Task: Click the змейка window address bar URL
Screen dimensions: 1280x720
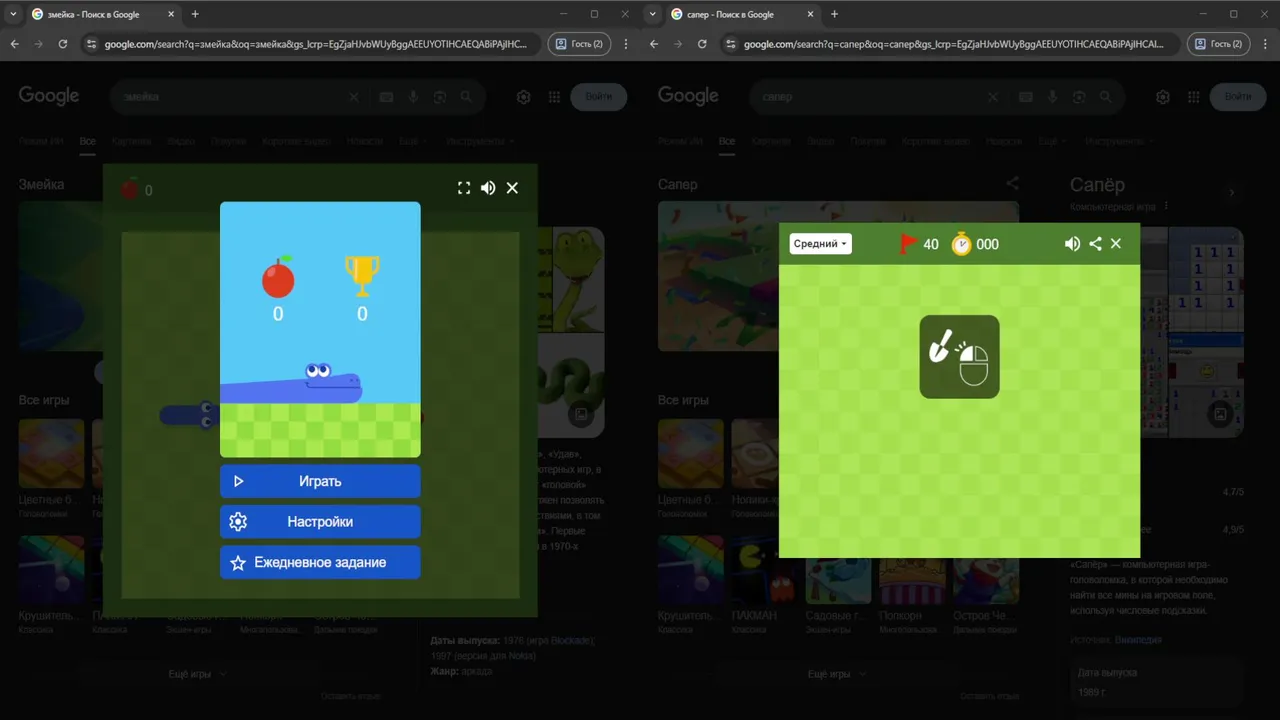Action: tap(315, 44)
